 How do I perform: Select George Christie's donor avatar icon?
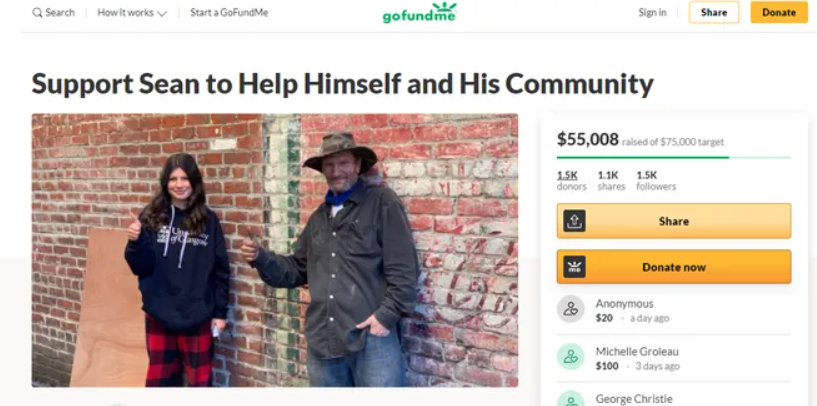click(x=571, y=399)
